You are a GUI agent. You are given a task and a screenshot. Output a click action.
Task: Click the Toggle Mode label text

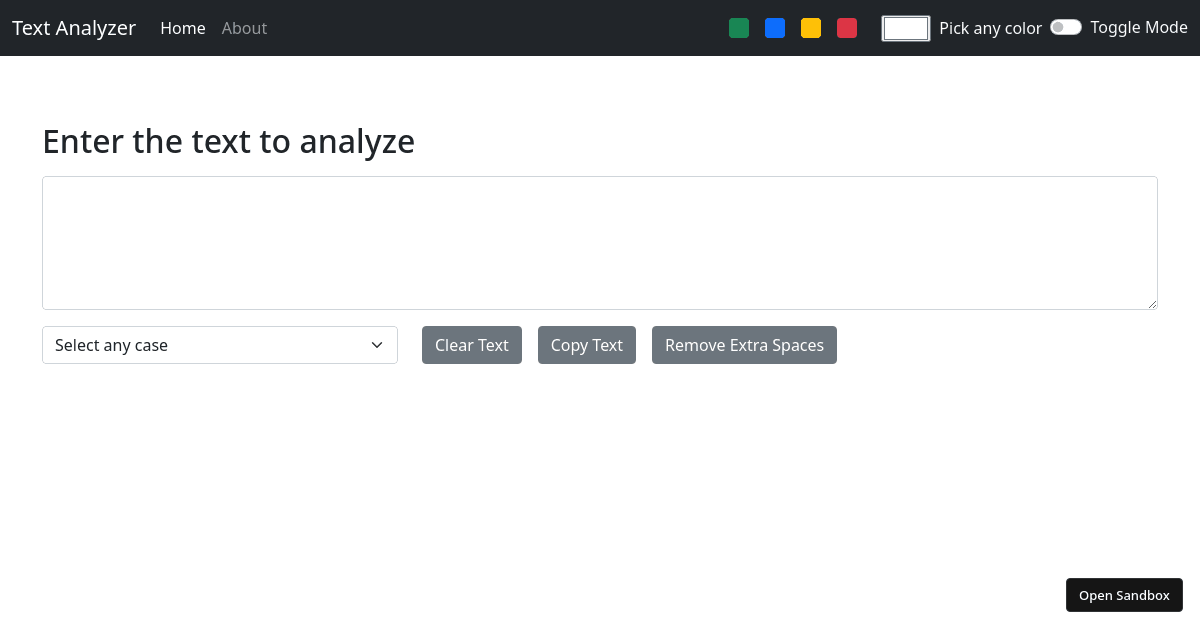tap(1139, 27)
